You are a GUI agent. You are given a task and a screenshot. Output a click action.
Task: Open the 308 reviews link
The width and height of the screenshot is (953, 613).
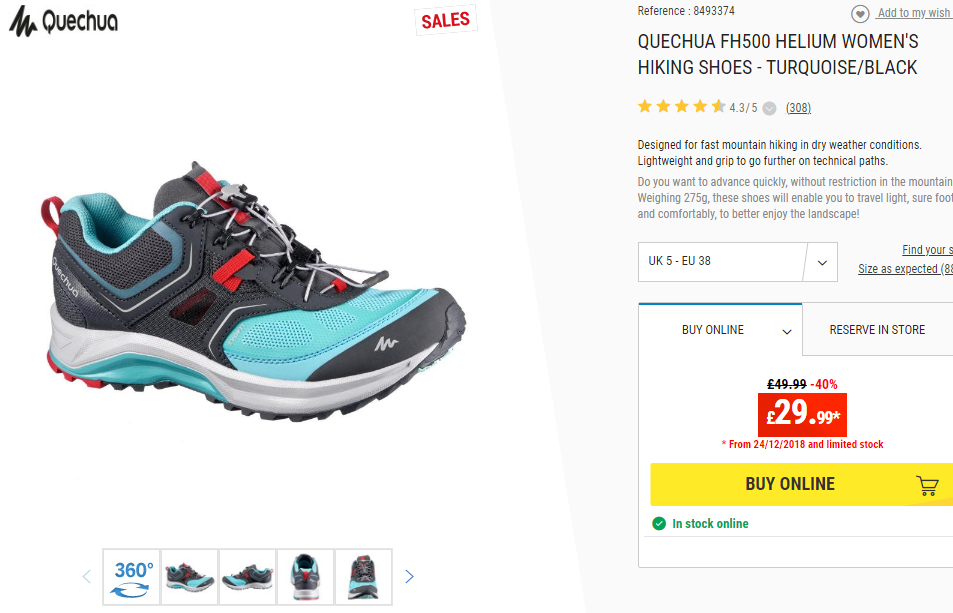798,108
